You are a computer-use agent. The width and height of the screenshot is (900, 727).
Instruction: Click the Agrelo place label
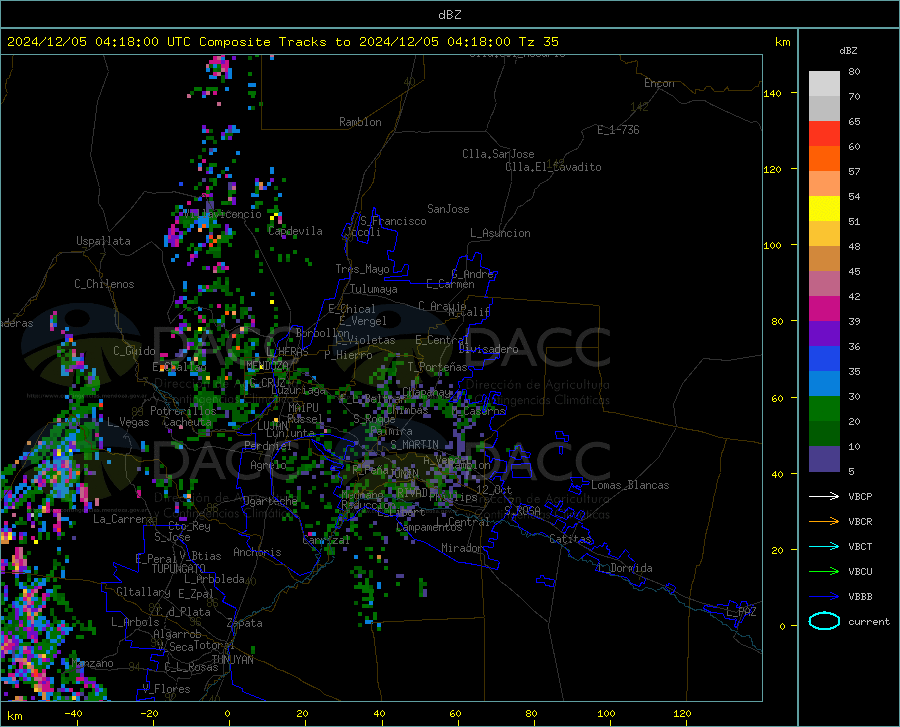coord(268,465)
